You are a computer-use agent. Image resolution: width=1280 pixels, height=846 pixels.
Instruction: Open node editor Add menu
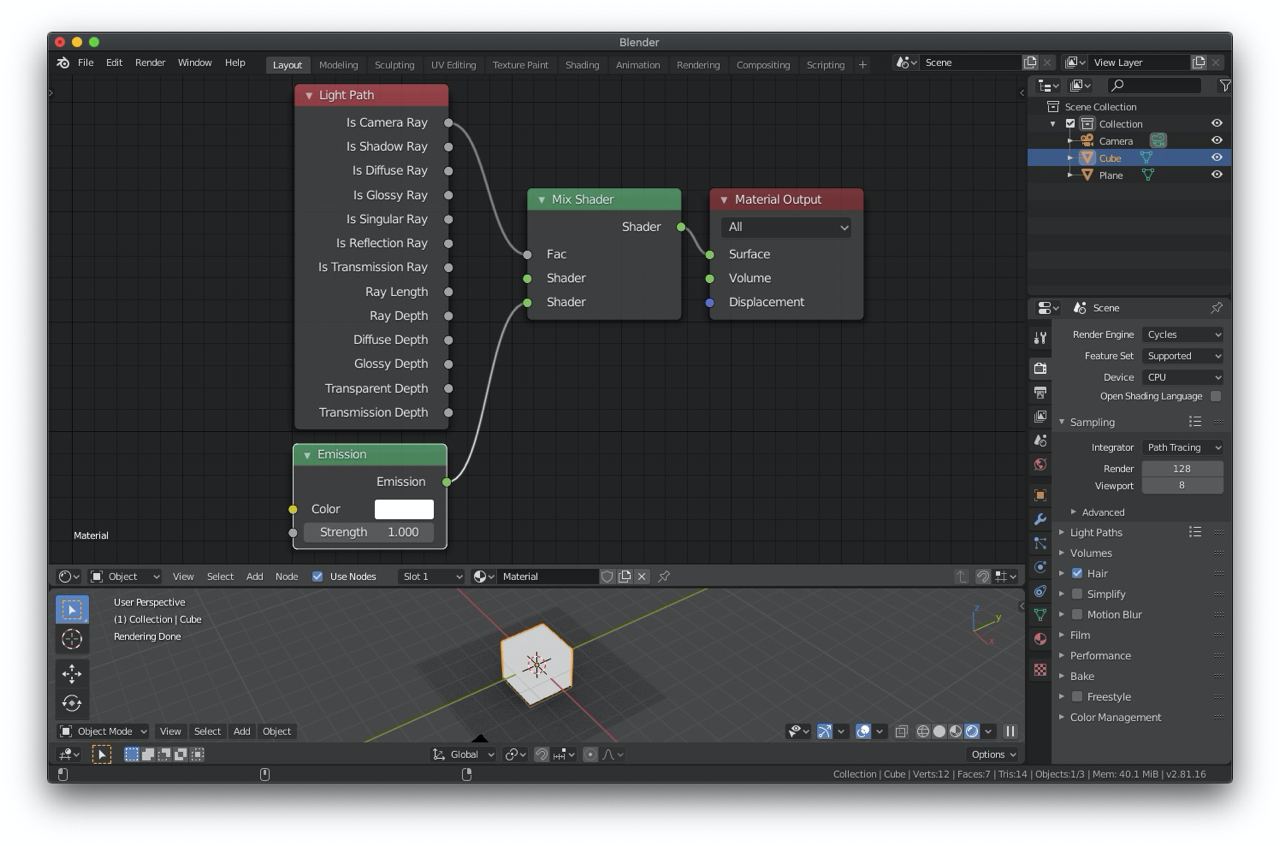255,576
